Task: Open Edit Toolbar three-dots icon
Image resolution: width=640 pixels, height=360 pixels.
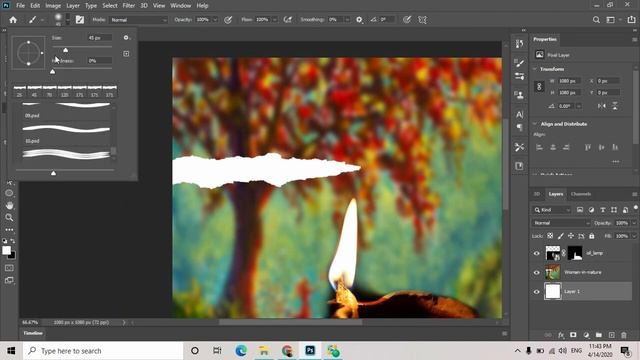Action: [x=9, y=230]
